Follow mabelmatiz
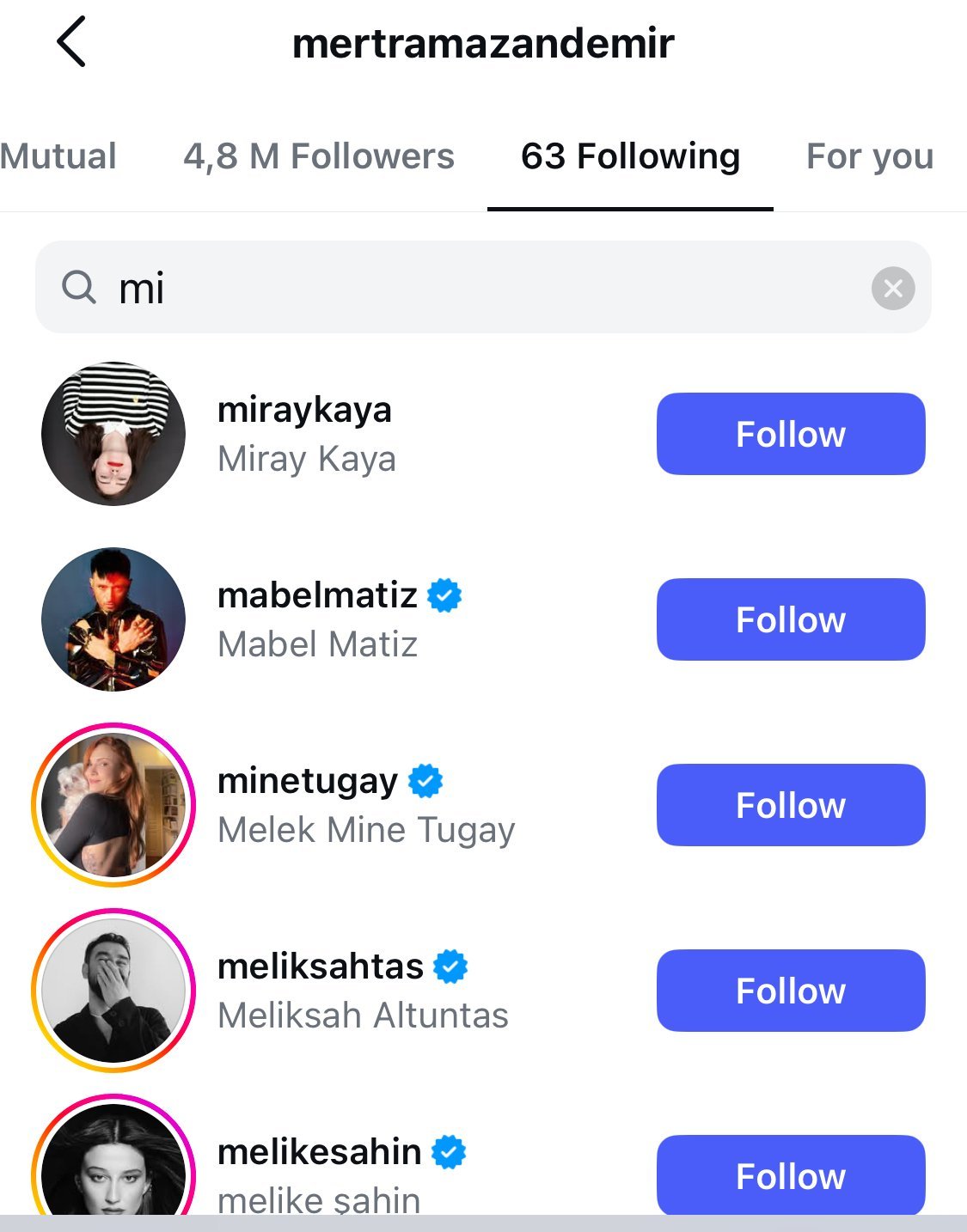The image size is (967, 1232). 791,619
